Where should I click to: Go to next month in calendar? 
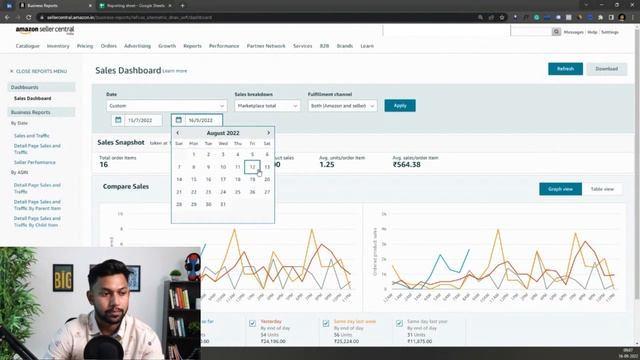[x=268, y=133]
